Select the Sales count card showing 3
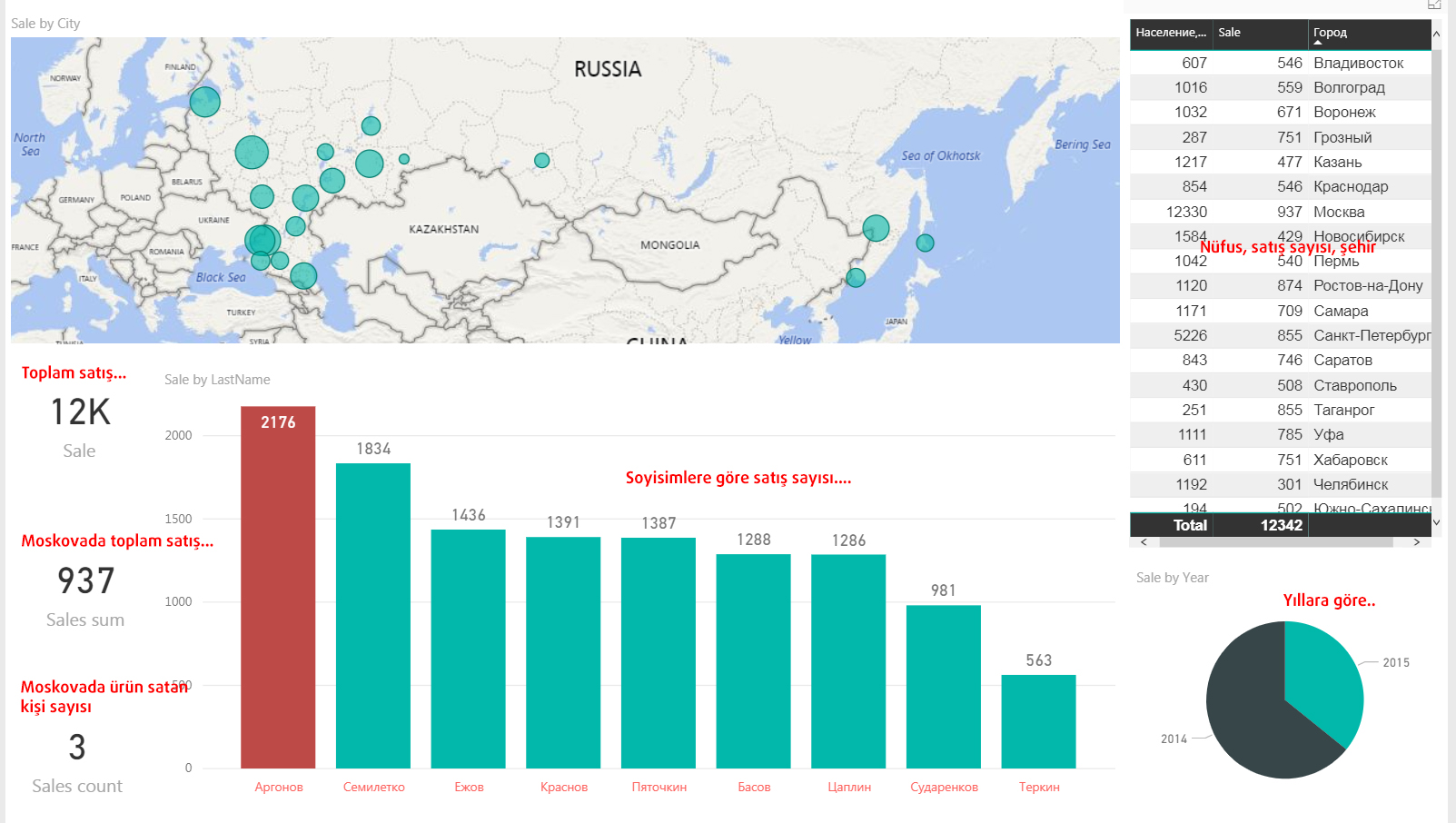 [x=77, y=761]
